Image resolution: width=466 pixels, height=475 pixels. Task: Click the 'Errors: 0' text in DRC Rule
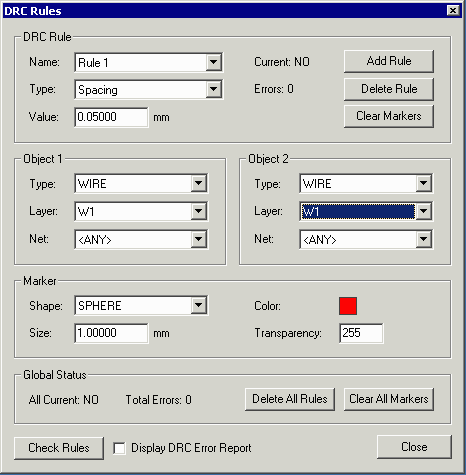[x=274, y=89]
